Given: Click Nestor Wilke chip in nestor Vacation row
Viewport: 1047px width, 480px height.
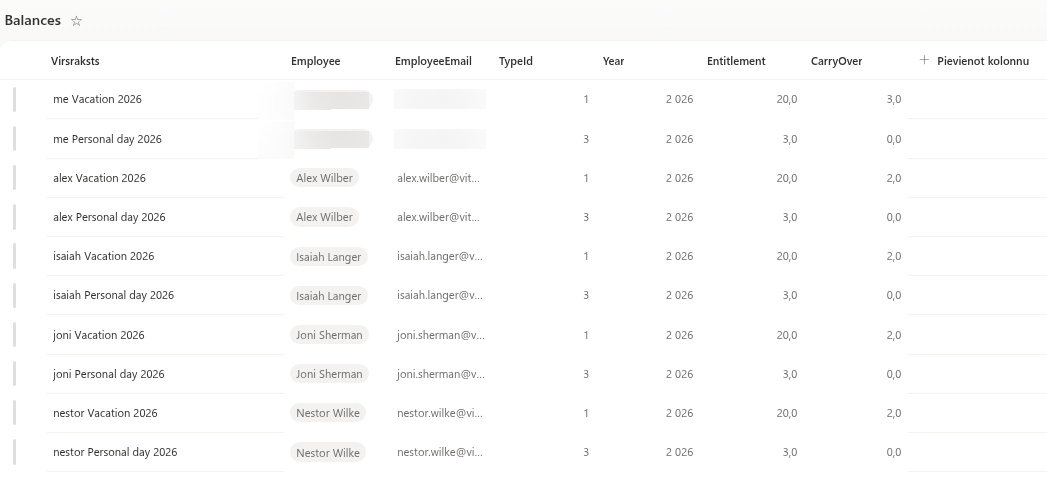Looking at the screenshot, I should [328, 413].
